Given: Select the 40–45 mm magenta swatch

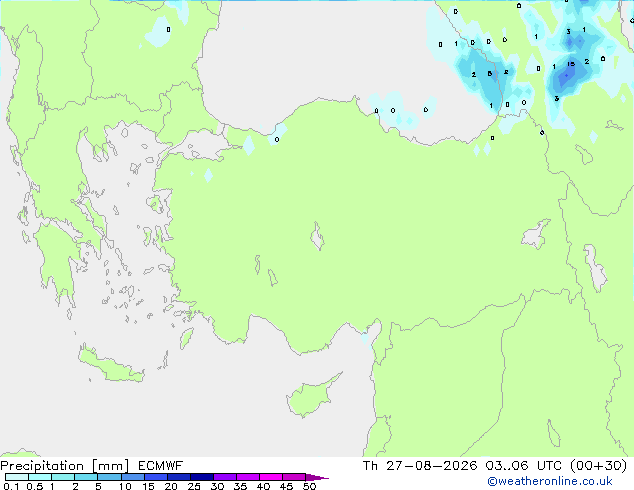Looking at the screenshot, I should click(x=271, y=477).
